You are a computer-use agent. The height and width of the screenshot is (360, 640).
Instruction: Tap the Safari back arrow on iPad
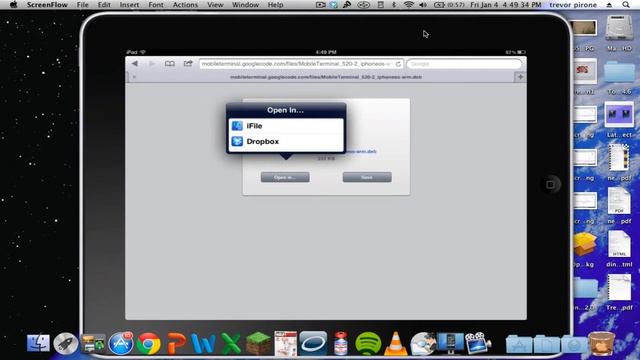pyautogui.click(x=134, y=64)
